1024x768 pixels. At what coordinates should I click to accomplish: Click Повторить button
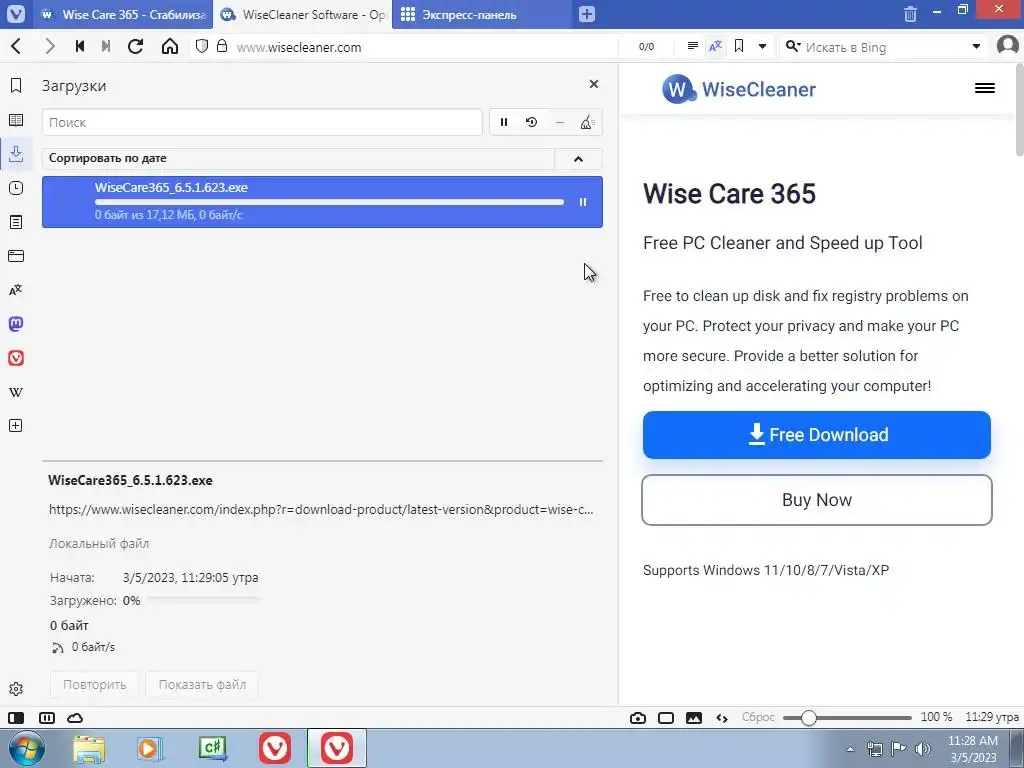pos(95,684)
